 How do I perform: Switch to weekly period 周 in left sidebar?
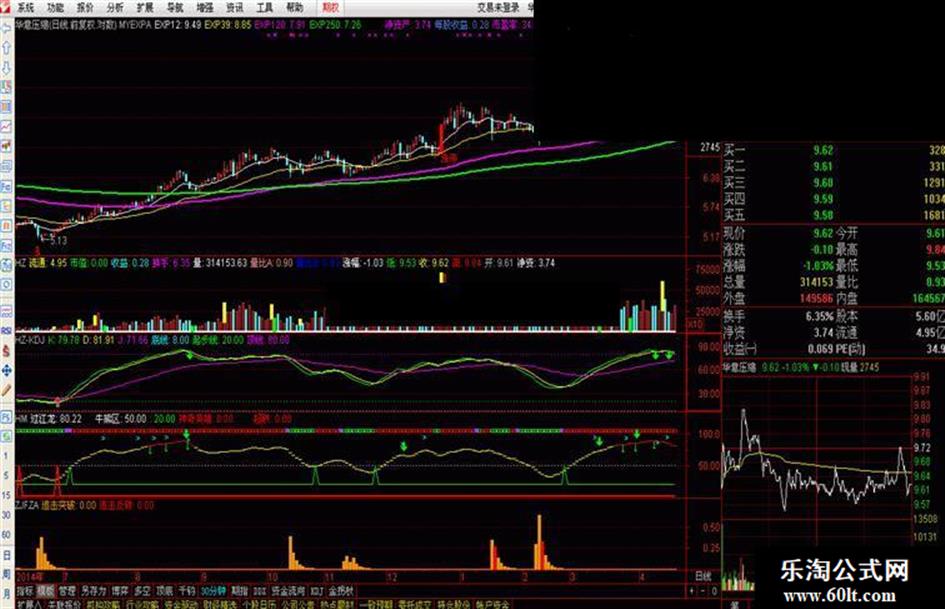point(6,574)
